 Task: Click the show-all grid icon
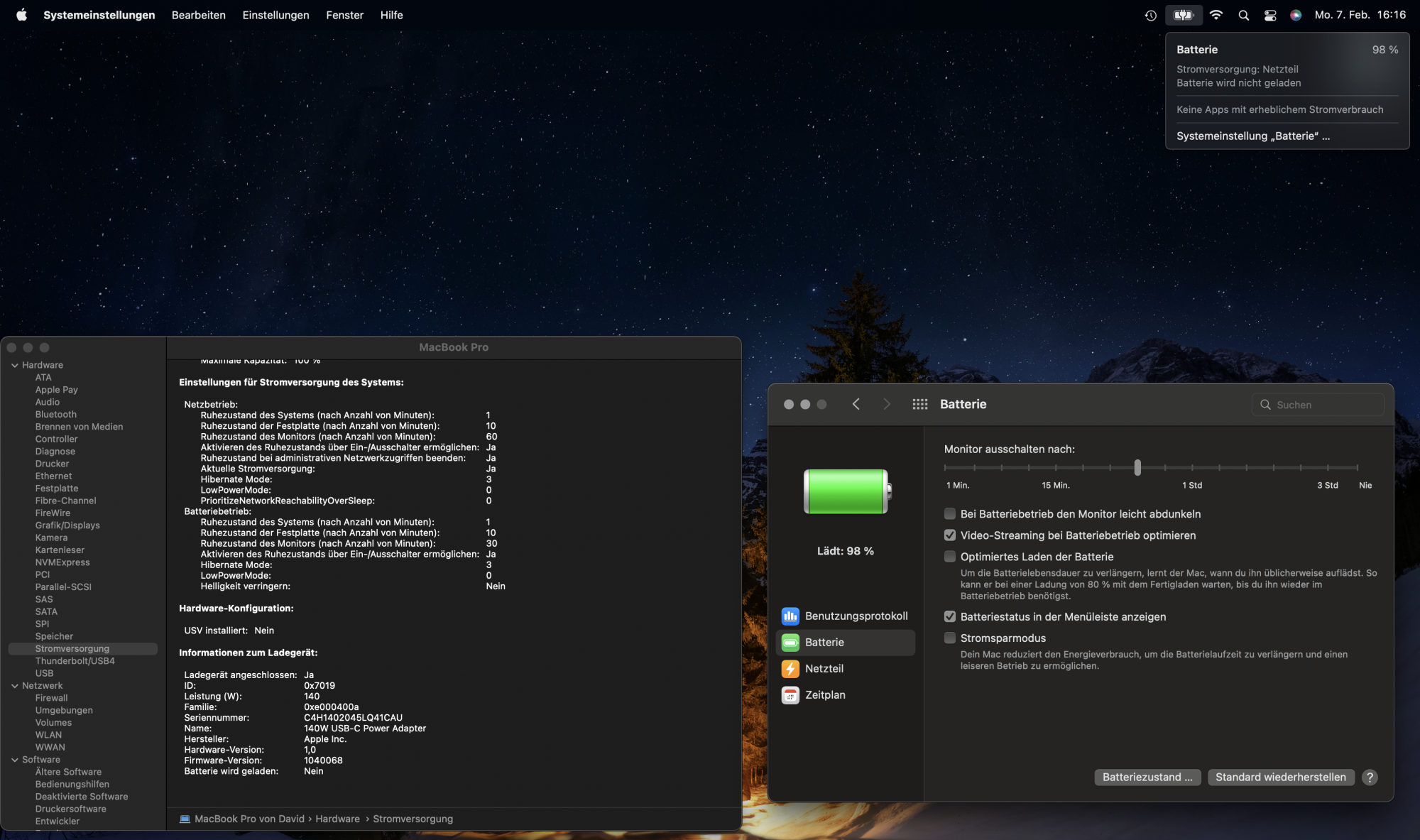click(919, 404)
